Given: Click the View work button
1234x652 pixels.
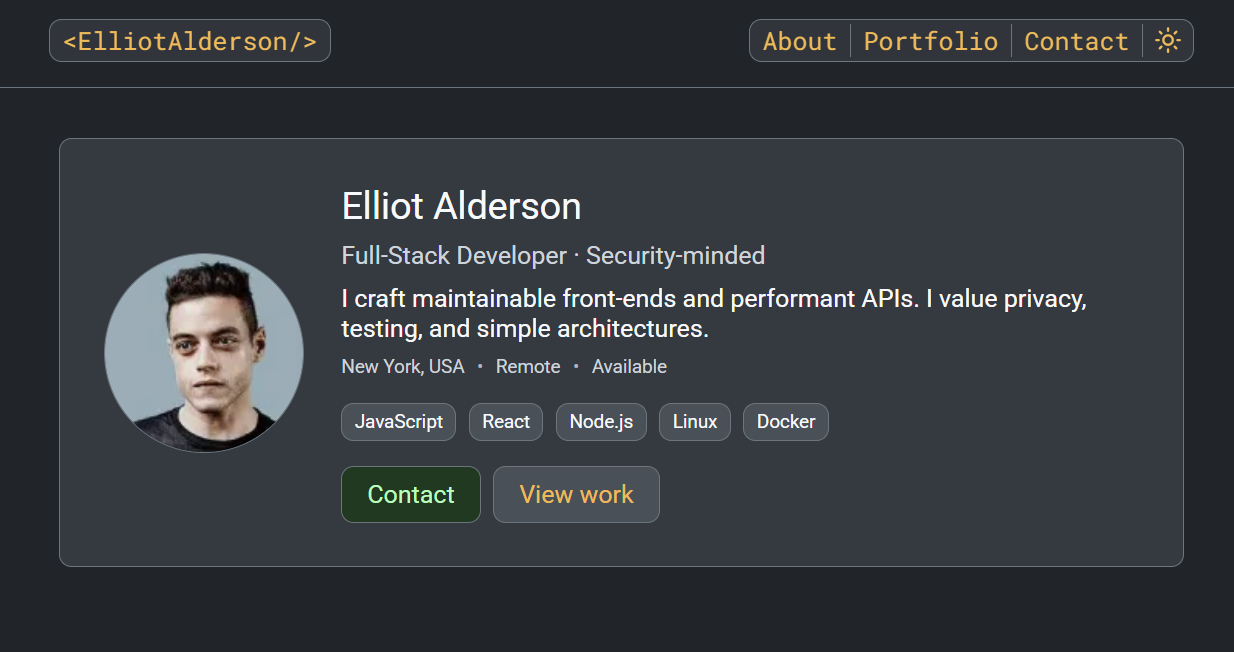Looking at the screenshot, I should tap(576, 494).
